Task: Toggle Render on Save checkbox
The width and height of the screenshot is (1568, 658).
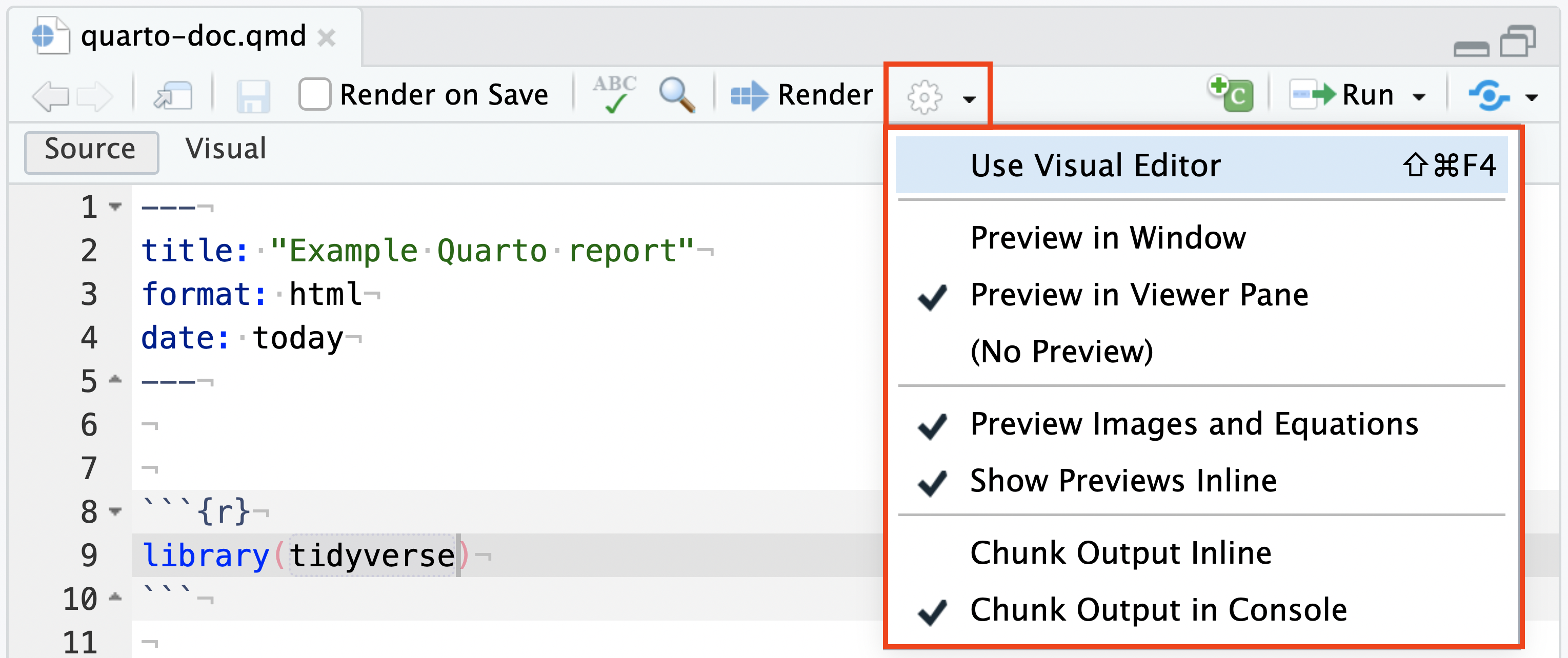Action: 315,94
